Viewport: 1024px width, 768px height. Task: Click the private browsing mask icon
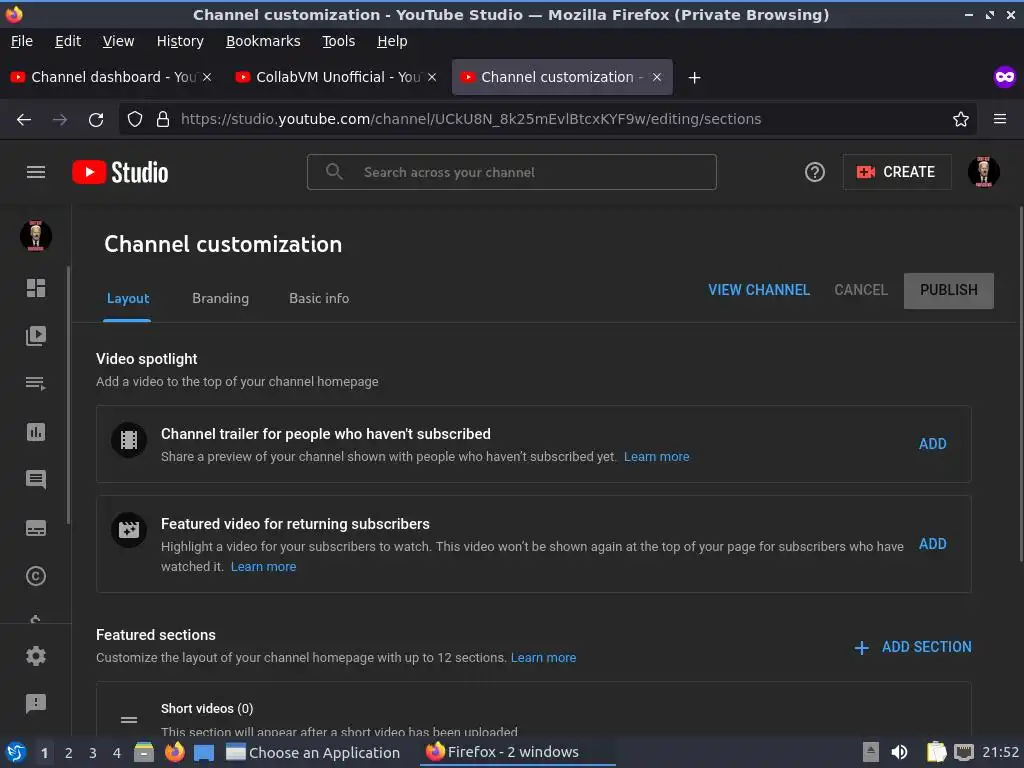[x=1005, y=77]
